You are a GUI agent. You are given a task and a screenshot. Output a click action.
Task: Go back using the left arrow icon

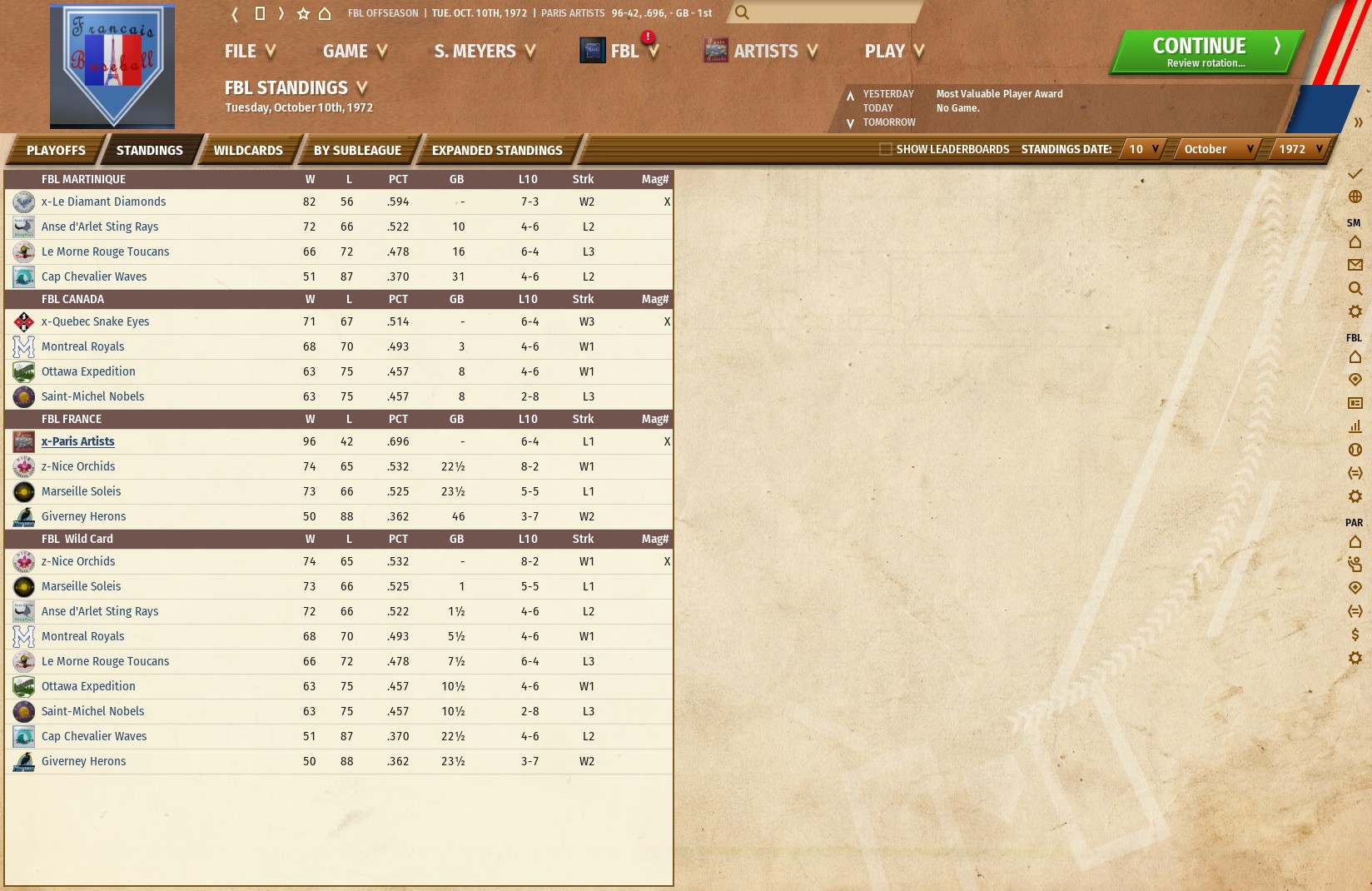[x=235, y=13]
